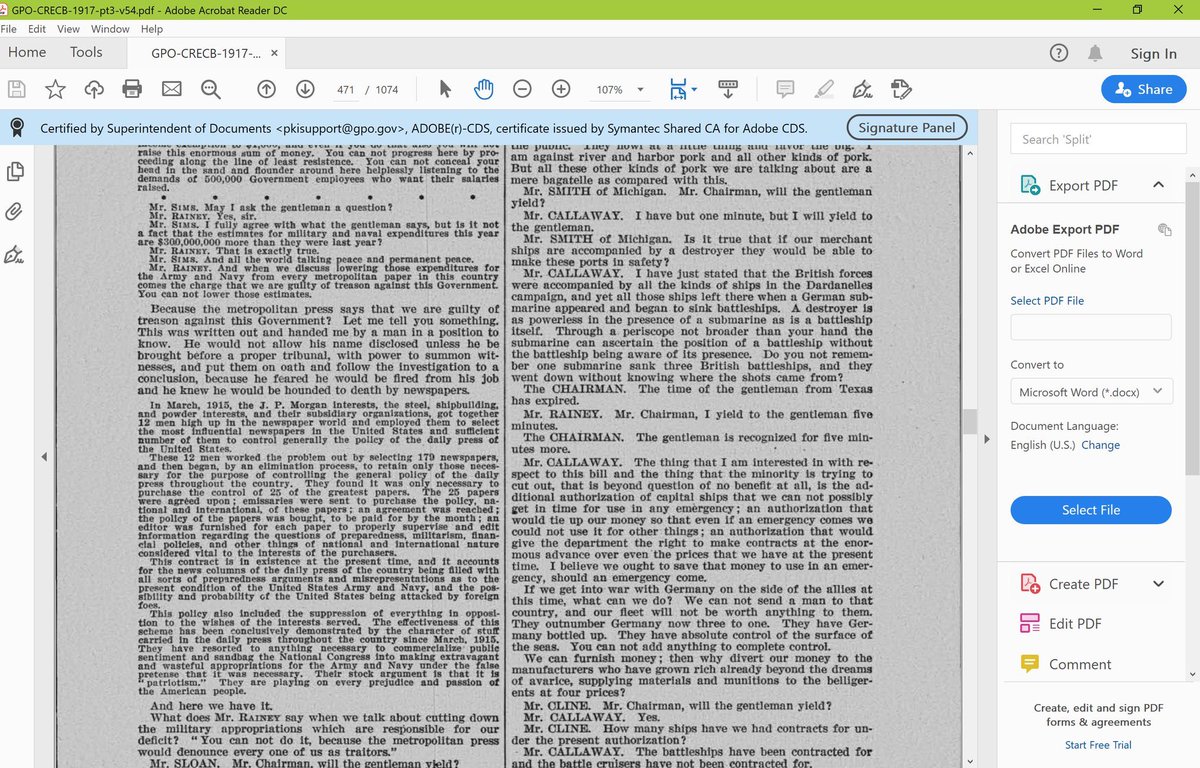Expand the Create PDF section
This screenshot has height=768, width=1200.
point(1158,583)
